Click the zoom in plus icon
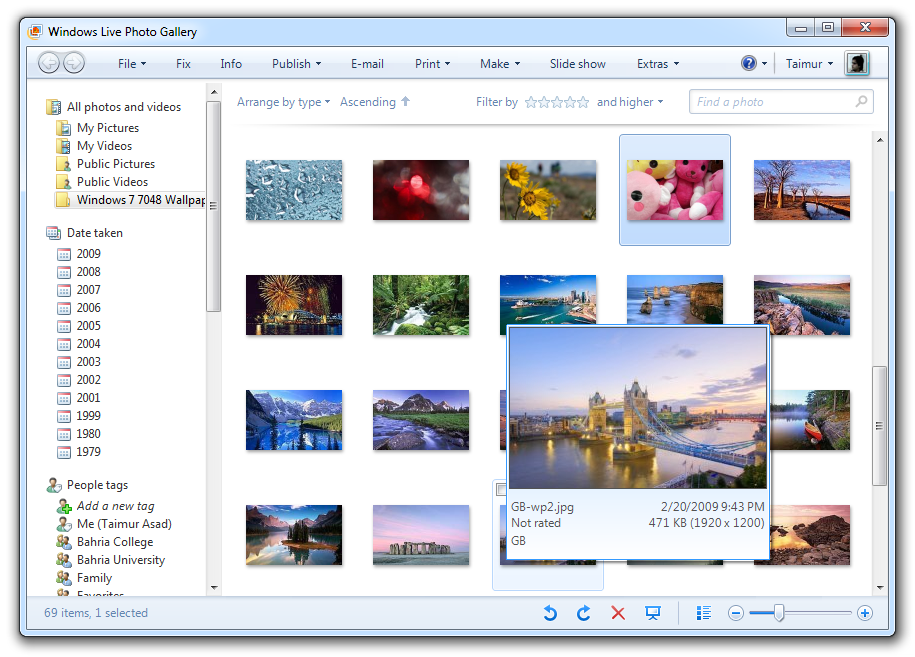 point(865,613)
